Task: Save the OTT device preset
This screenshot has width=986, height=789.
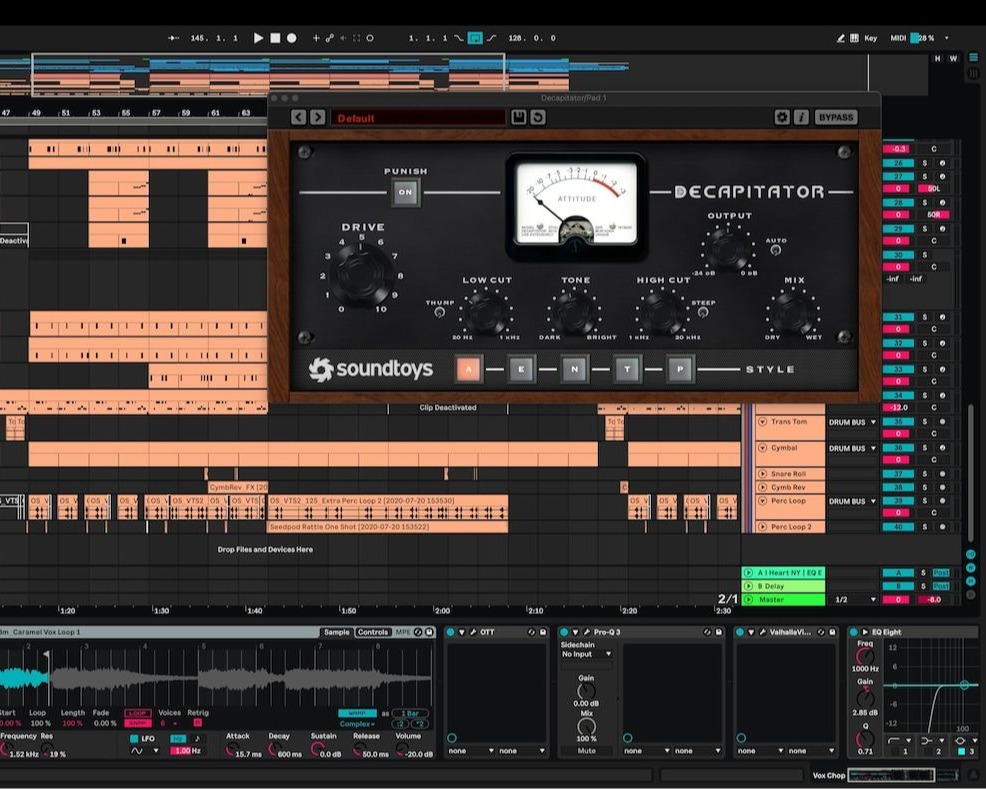Action: tap(543, 632)
